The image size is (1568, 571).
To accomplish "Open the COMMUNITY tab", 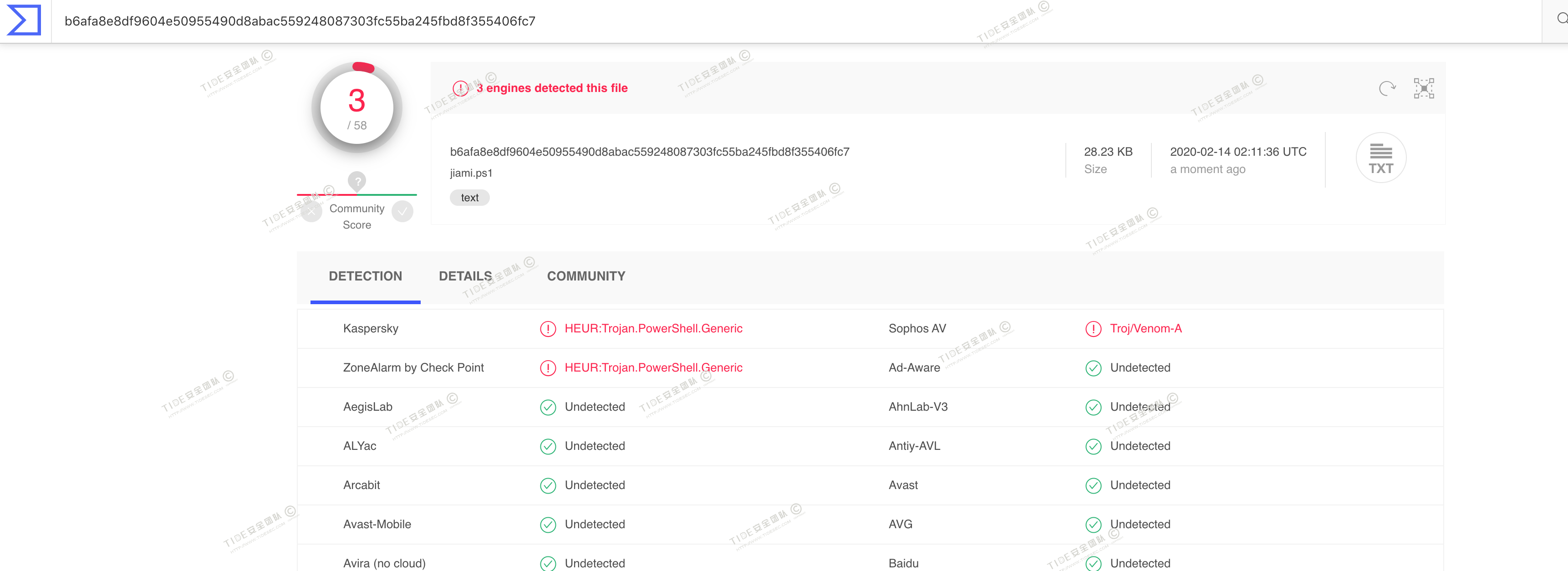I will pyautogui.click(x=585, y=276).
